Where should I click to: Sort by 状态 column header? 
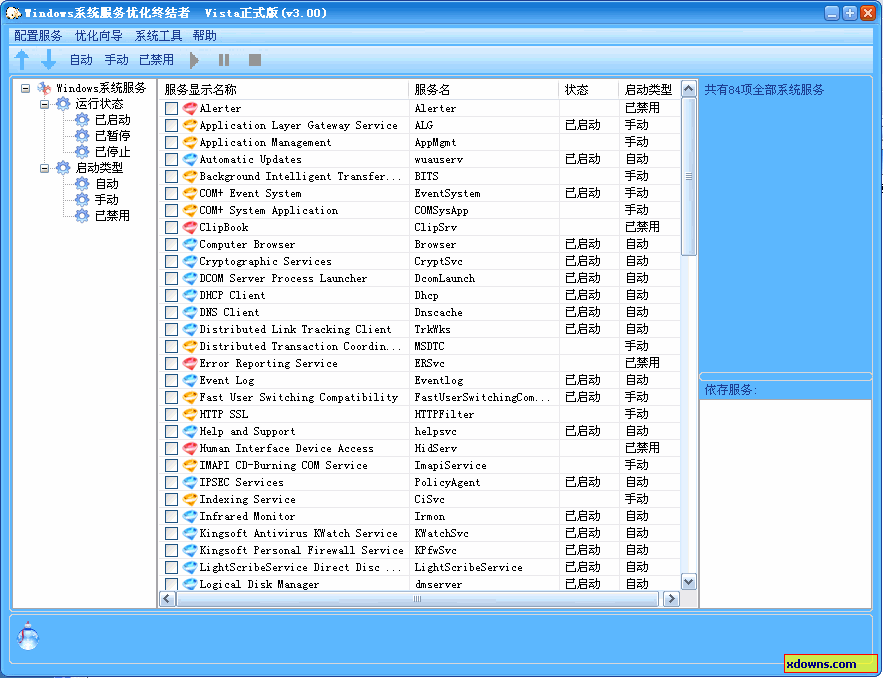click(588, 90)
